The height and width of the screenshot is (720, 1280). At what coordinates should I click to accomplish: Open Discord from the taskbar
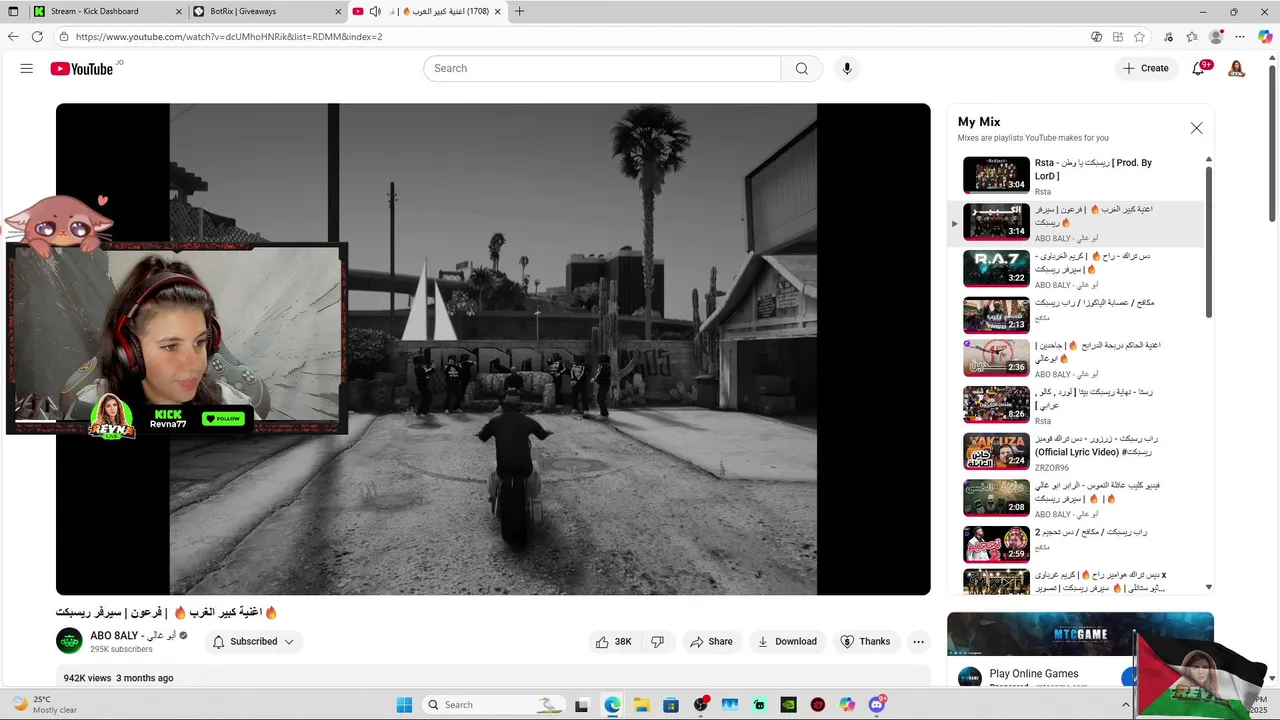pyautogui.click(x=876, y=705)
